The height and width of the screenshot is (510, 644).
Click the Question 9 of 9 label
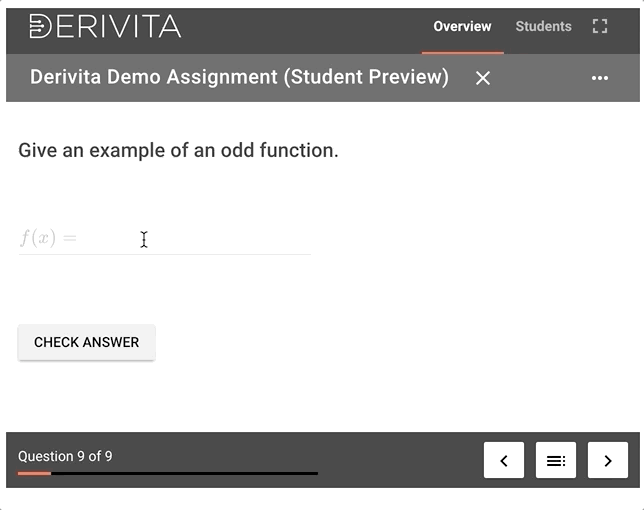click(x=65, y=456)
